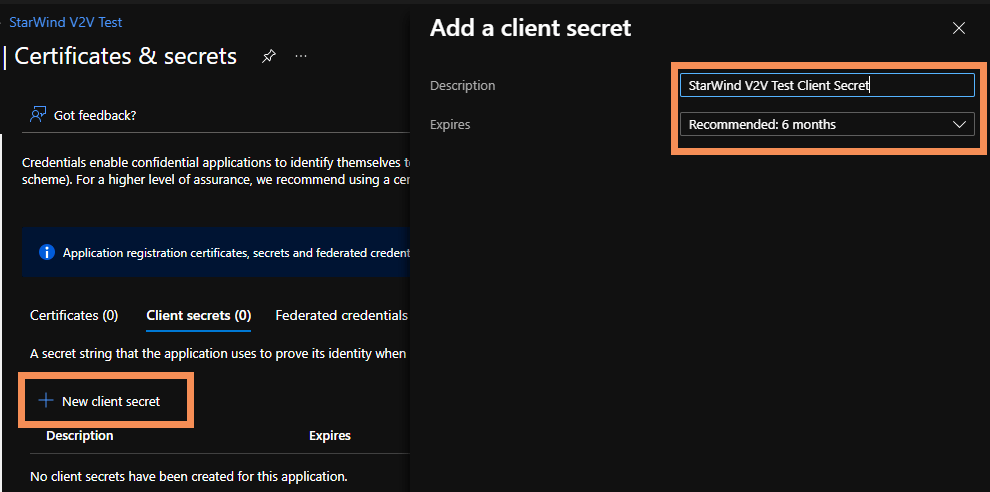990x492 pixels.
Task: Click the Expires column header in table
Action: [x=330, y=436]
